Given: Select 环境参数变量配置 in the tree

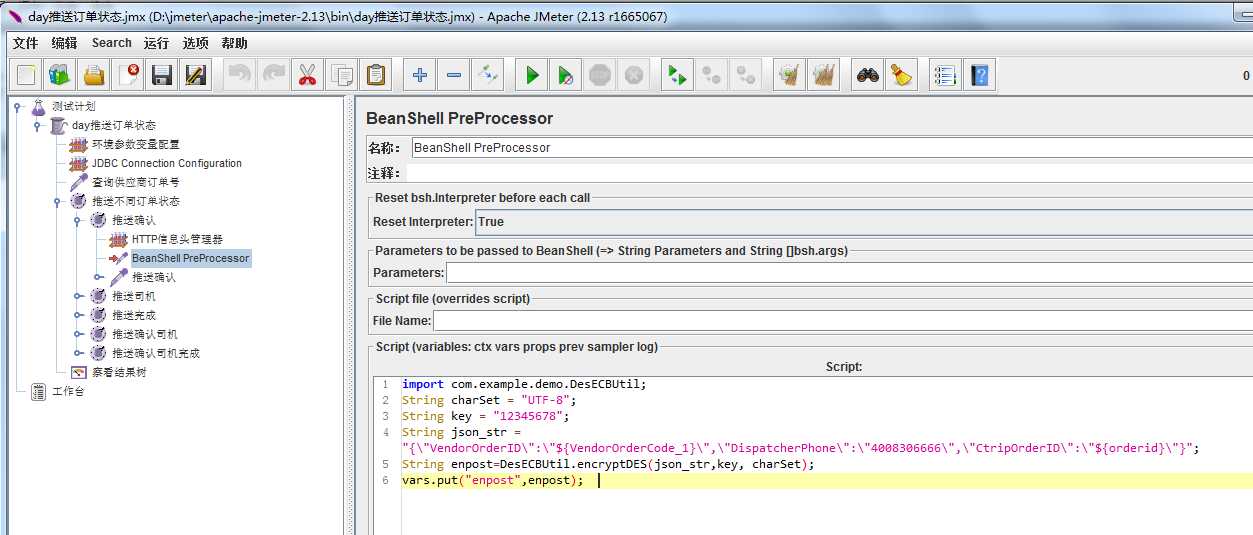Looking at the screenshot, I should [x=135, y=144].
